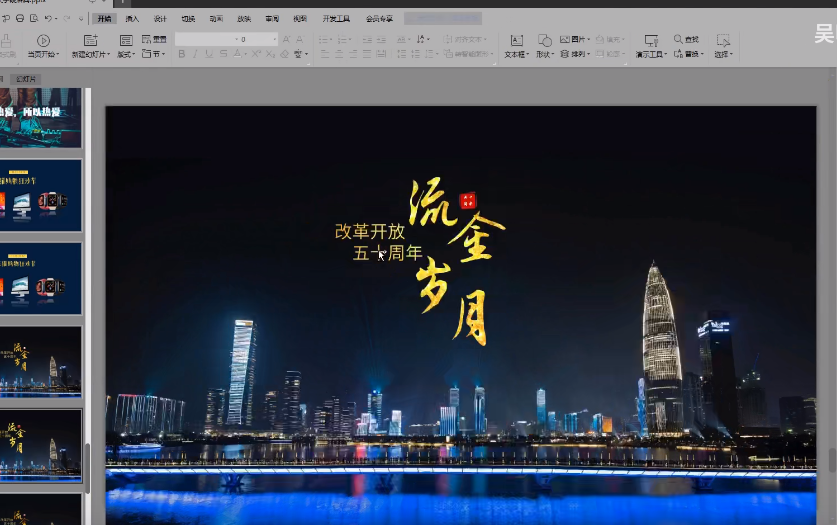
Task: Click the Distributed alignment icon
Action: point(381,54)
